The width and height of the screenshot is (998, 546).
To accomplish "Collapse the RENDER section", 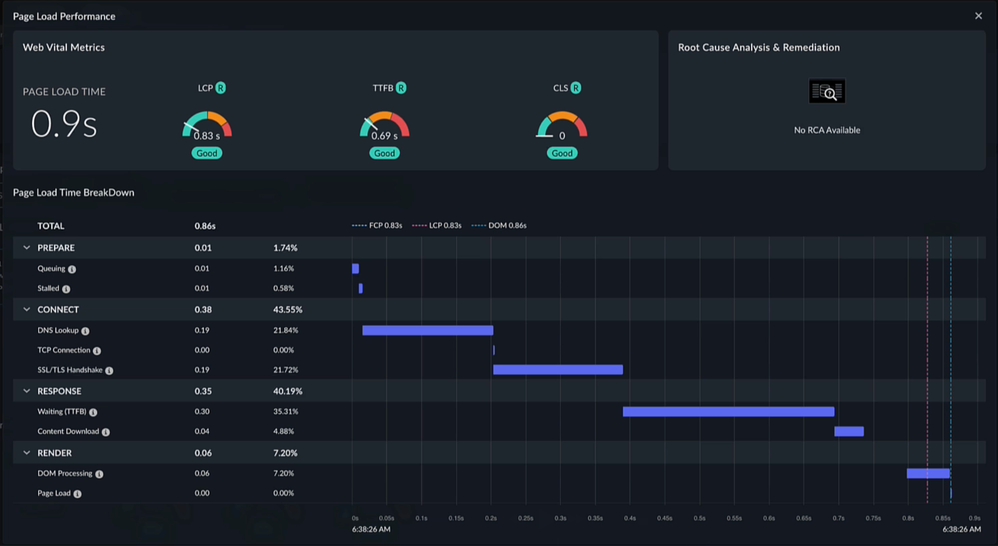I will point(27,452).
